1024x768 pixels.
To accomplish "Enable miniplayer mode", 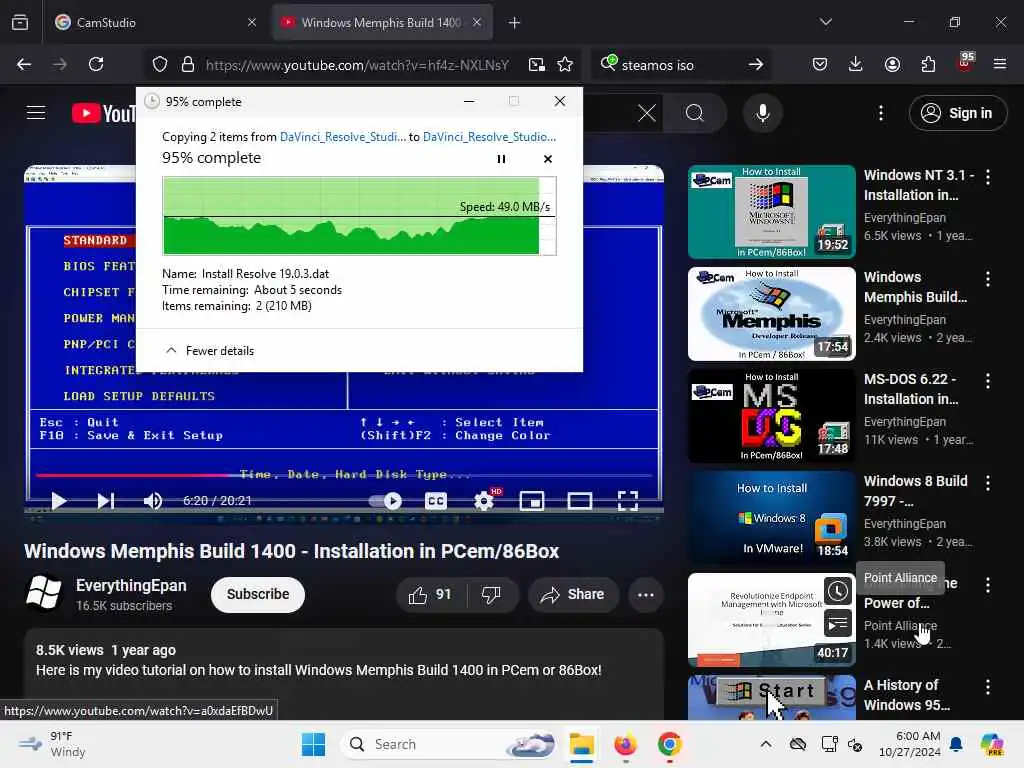I will pos(532,501).
